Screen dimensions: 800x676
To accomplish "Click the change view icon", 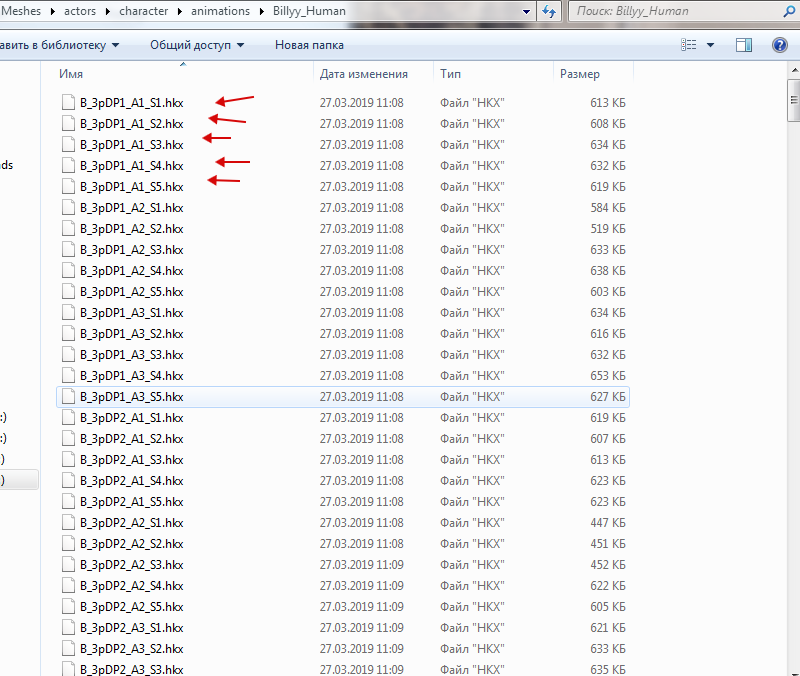I will coord(688,45).
